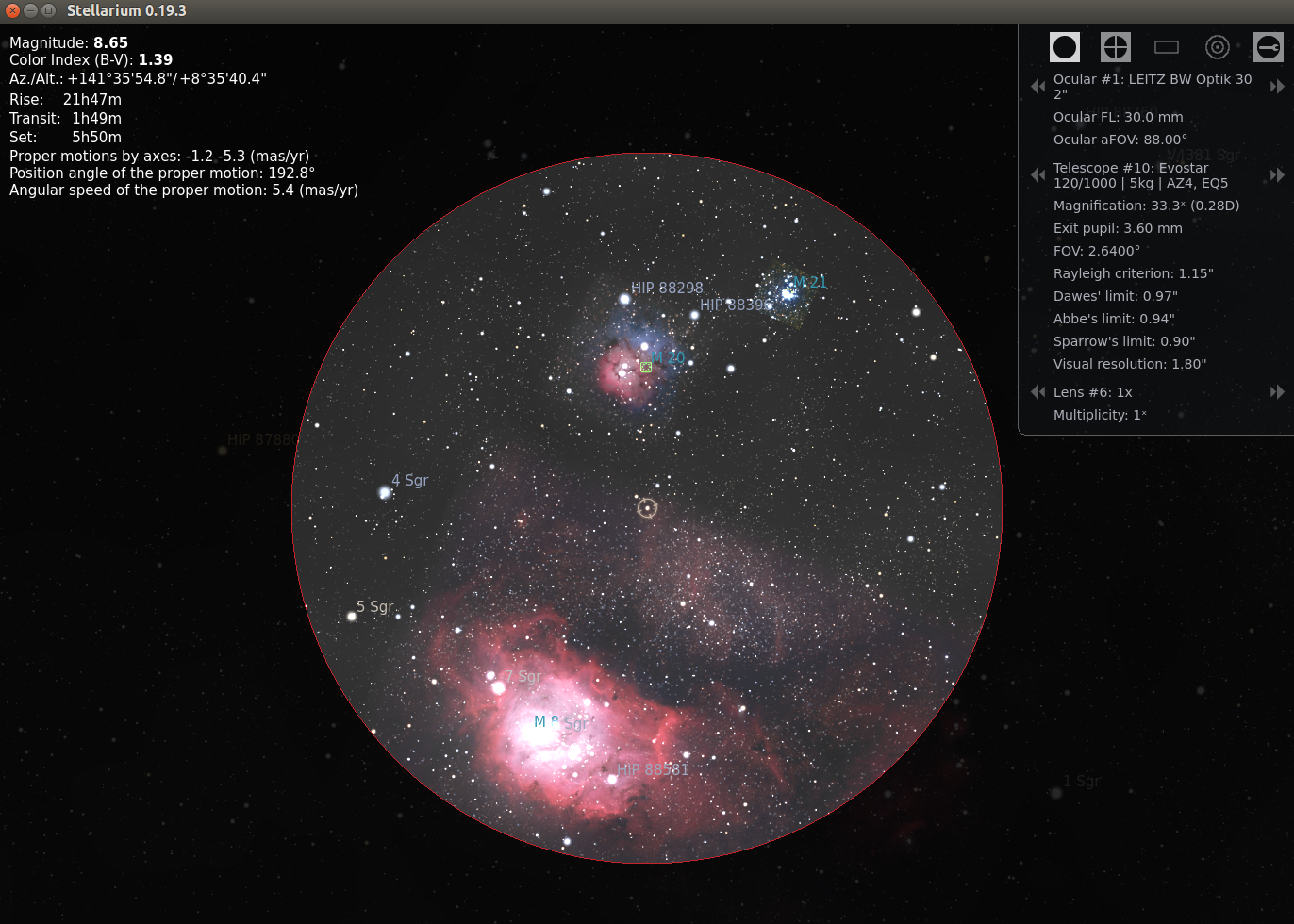
Task: Click the HIP 88298 star label
Action: 667,289
